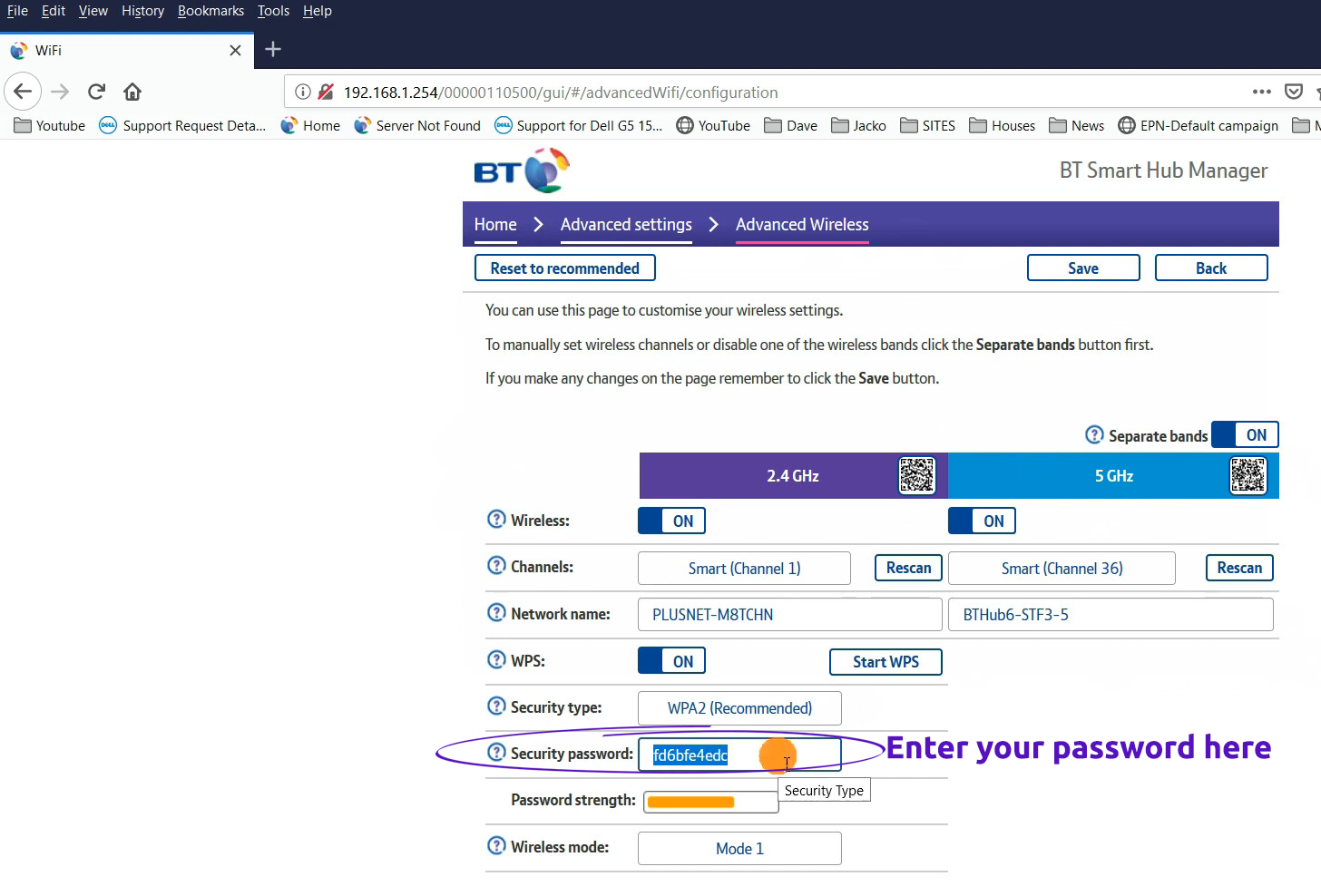Image resolution: width=1321 pixels, height=896 pixels.
Task: Click help icon beside Network name
Action: click(x=496, y=613)
